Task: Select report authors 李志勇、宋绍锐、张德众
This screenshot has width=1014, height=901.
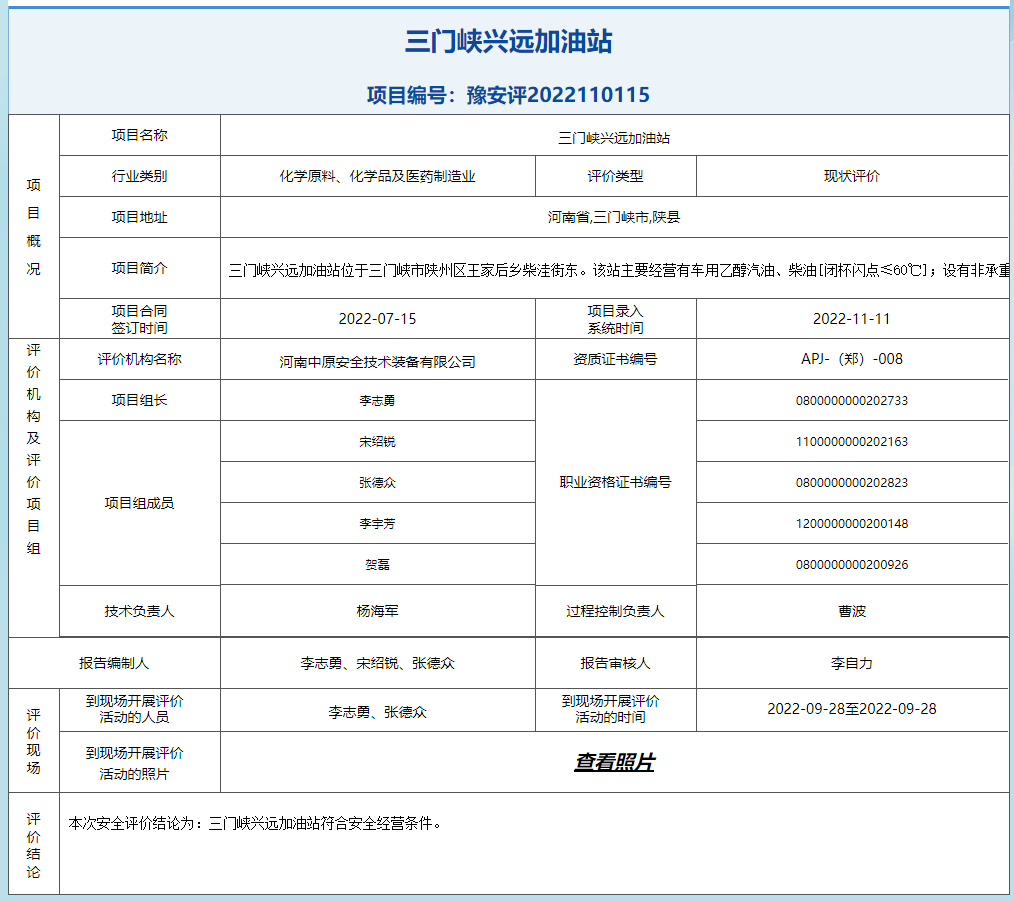Action: coord(378,663)
